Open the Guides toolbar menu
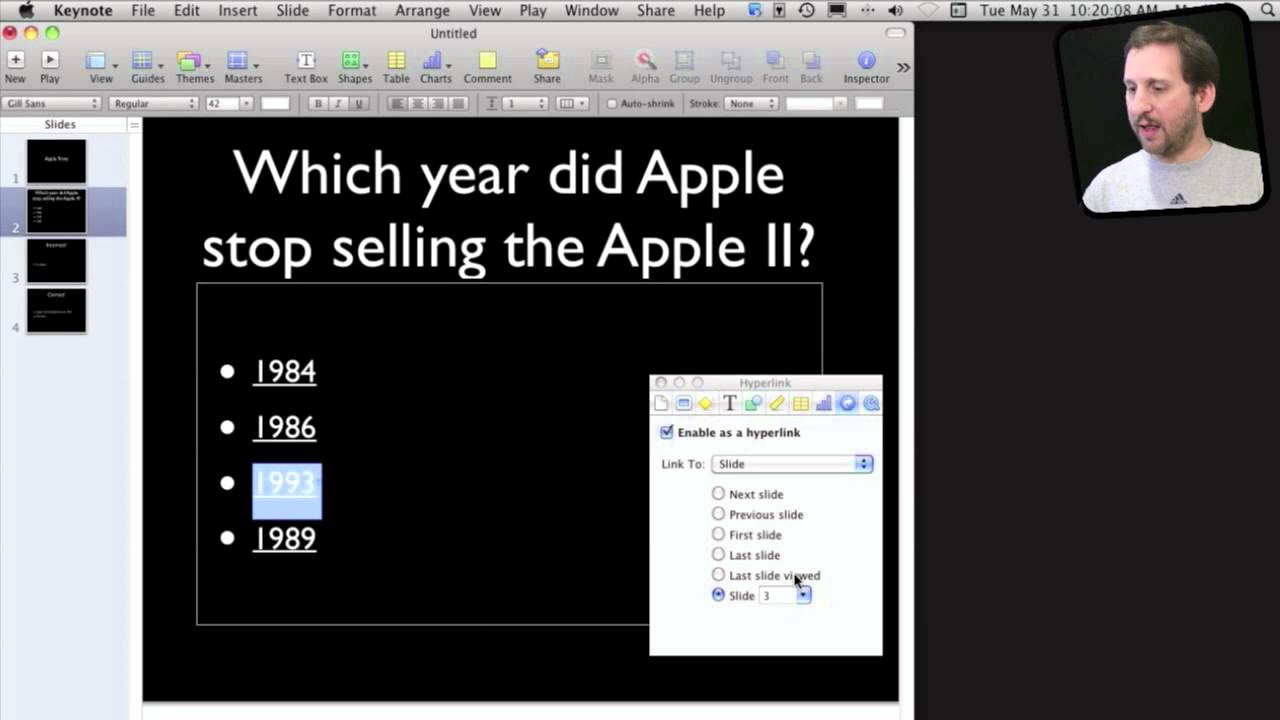 [x=147, y=67]
